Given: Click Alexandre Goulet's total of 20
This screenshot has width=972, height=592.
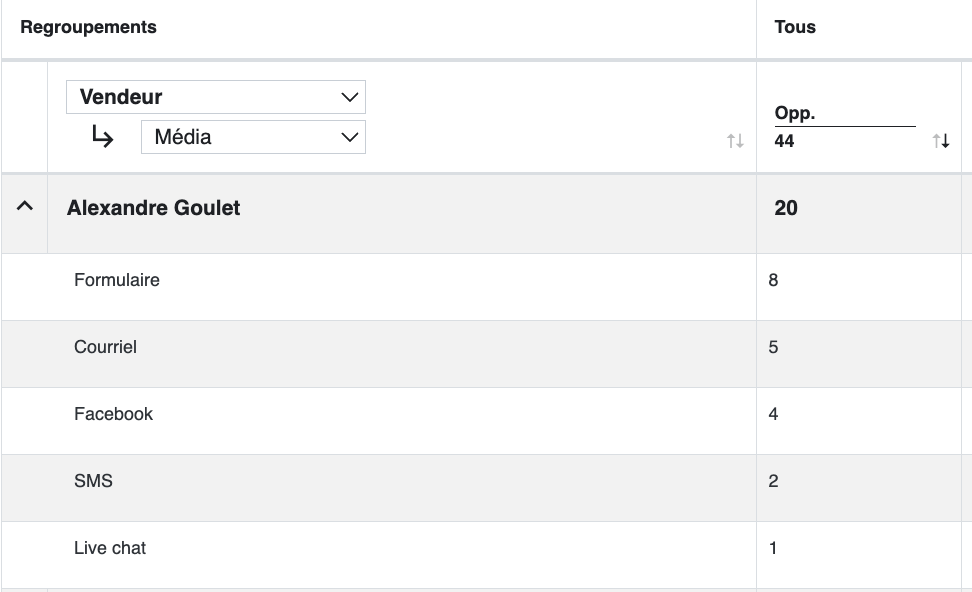Looking at the screenshot, I should tap(785, 208).
